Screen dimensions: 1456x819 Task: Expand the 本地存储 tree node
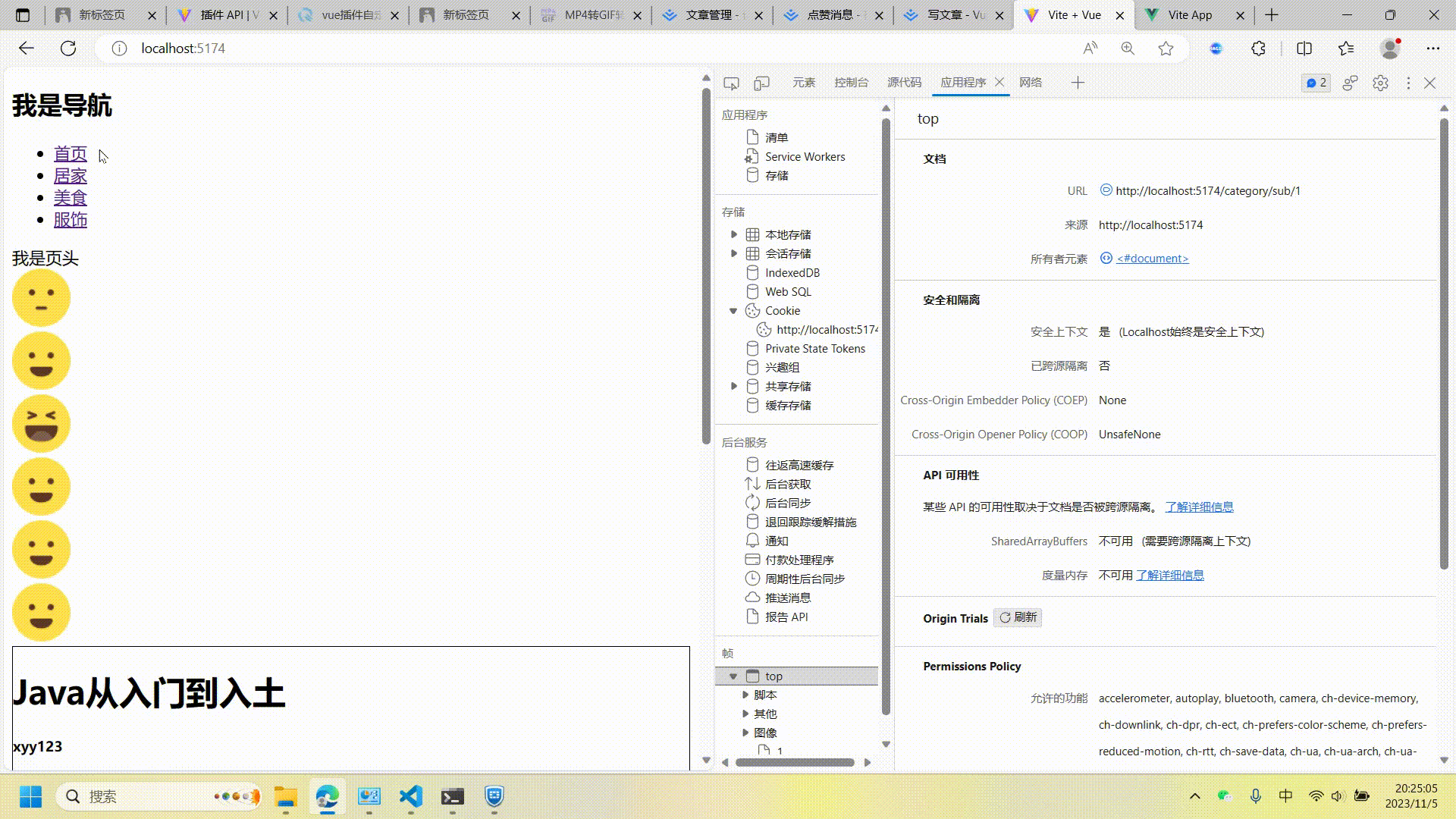coord(734,234)
